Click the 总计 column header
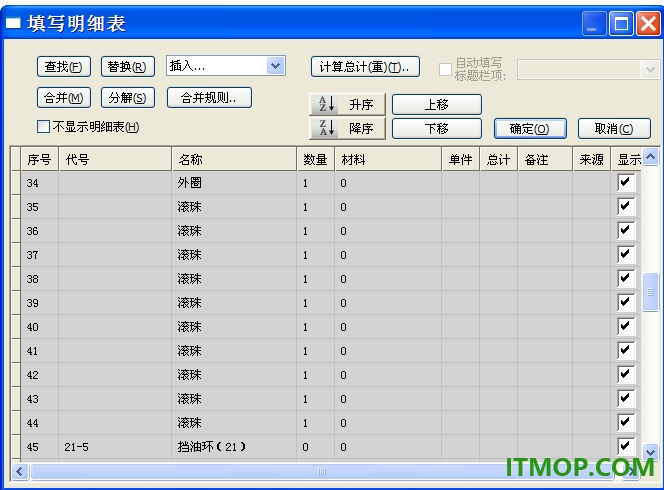This screenshot has height=490, width=664. pos(498,159)
